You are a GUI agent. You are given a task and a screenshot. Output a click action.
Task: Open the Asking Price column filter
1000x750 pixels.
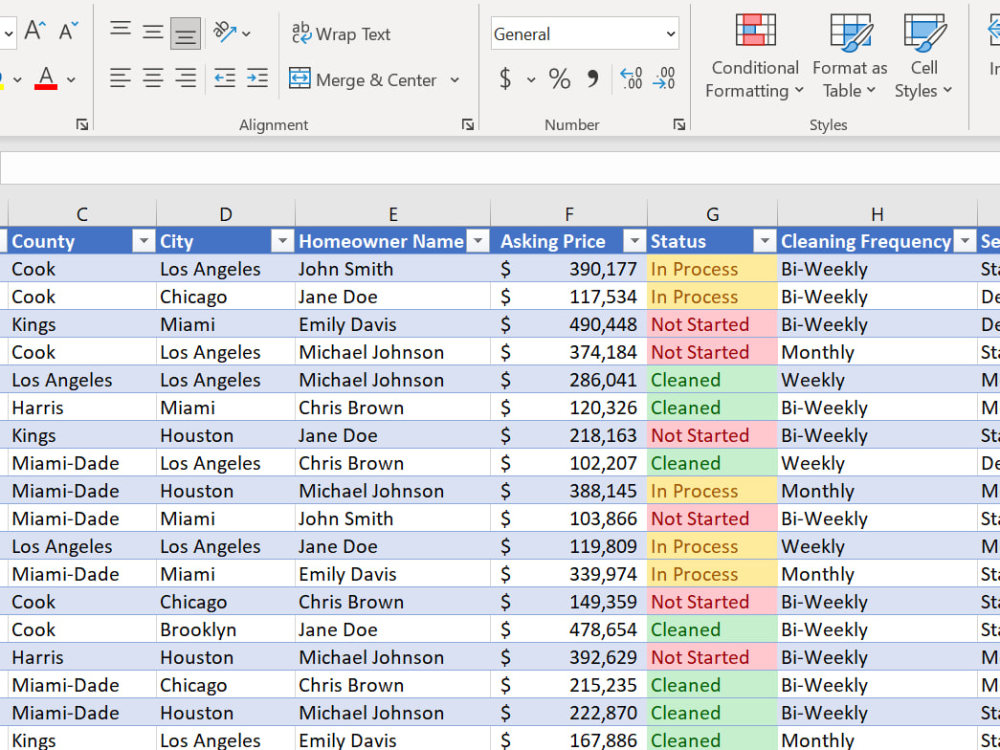click(x=635, y=241)
